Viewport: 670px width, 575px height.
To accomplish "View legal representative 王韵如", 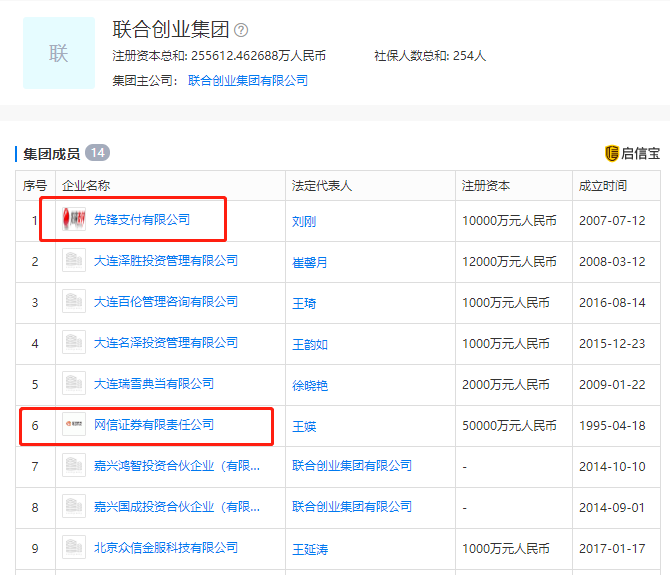I will click(310, 344).
